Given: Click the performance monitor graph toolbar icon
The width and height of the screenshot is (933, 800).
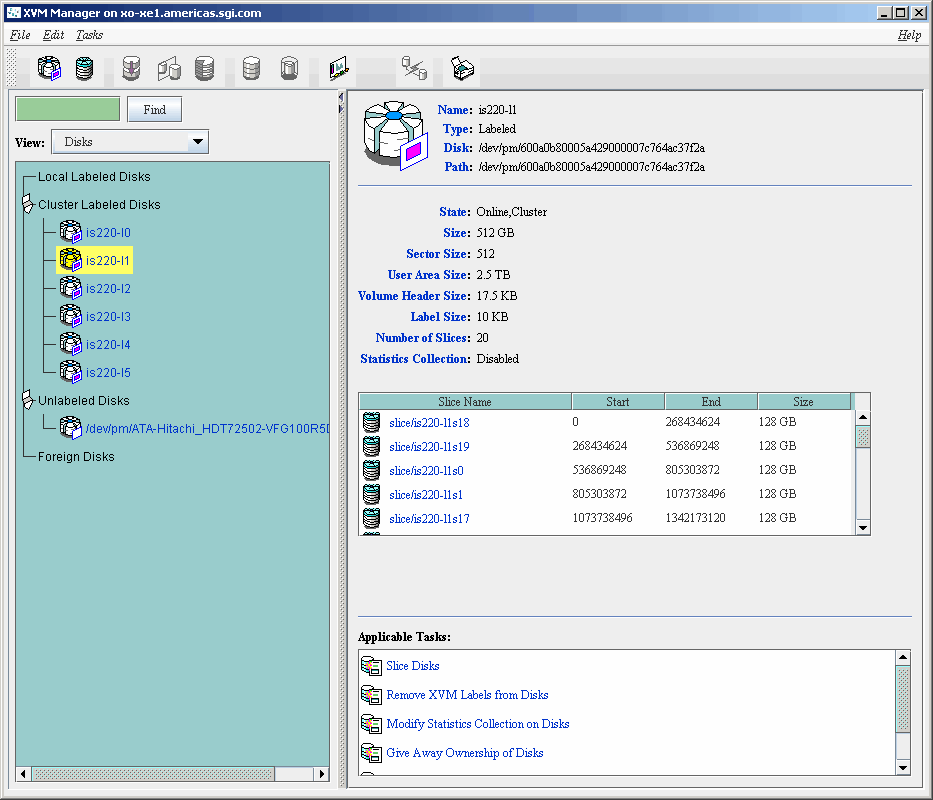Looking at the screenshot, I should (339, 68).
